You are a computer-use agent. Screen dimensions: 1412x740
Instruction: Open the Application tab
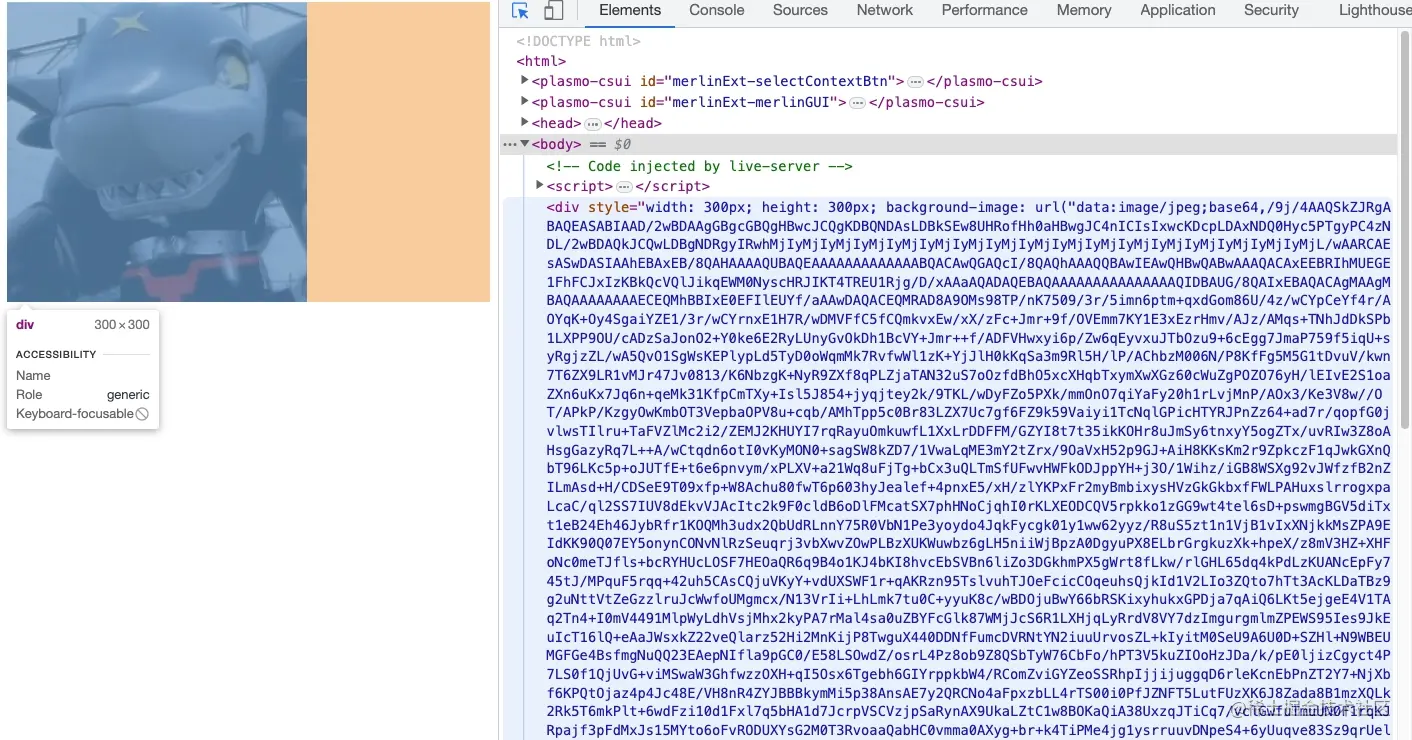(1178, 10)
